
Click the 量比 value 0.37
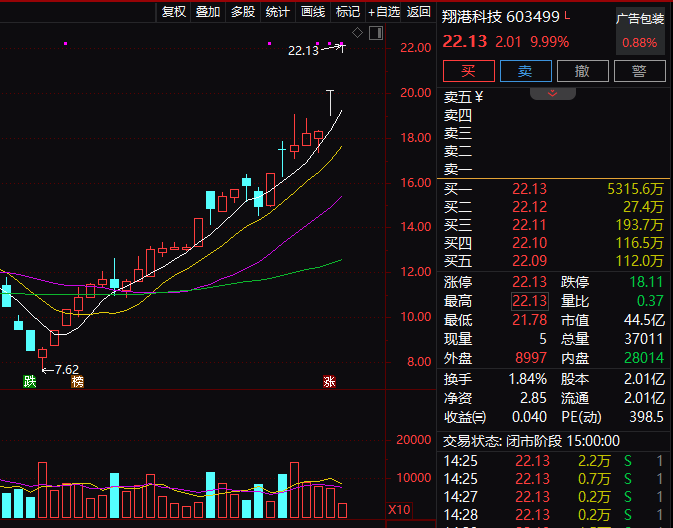click(x=650, y=301)
